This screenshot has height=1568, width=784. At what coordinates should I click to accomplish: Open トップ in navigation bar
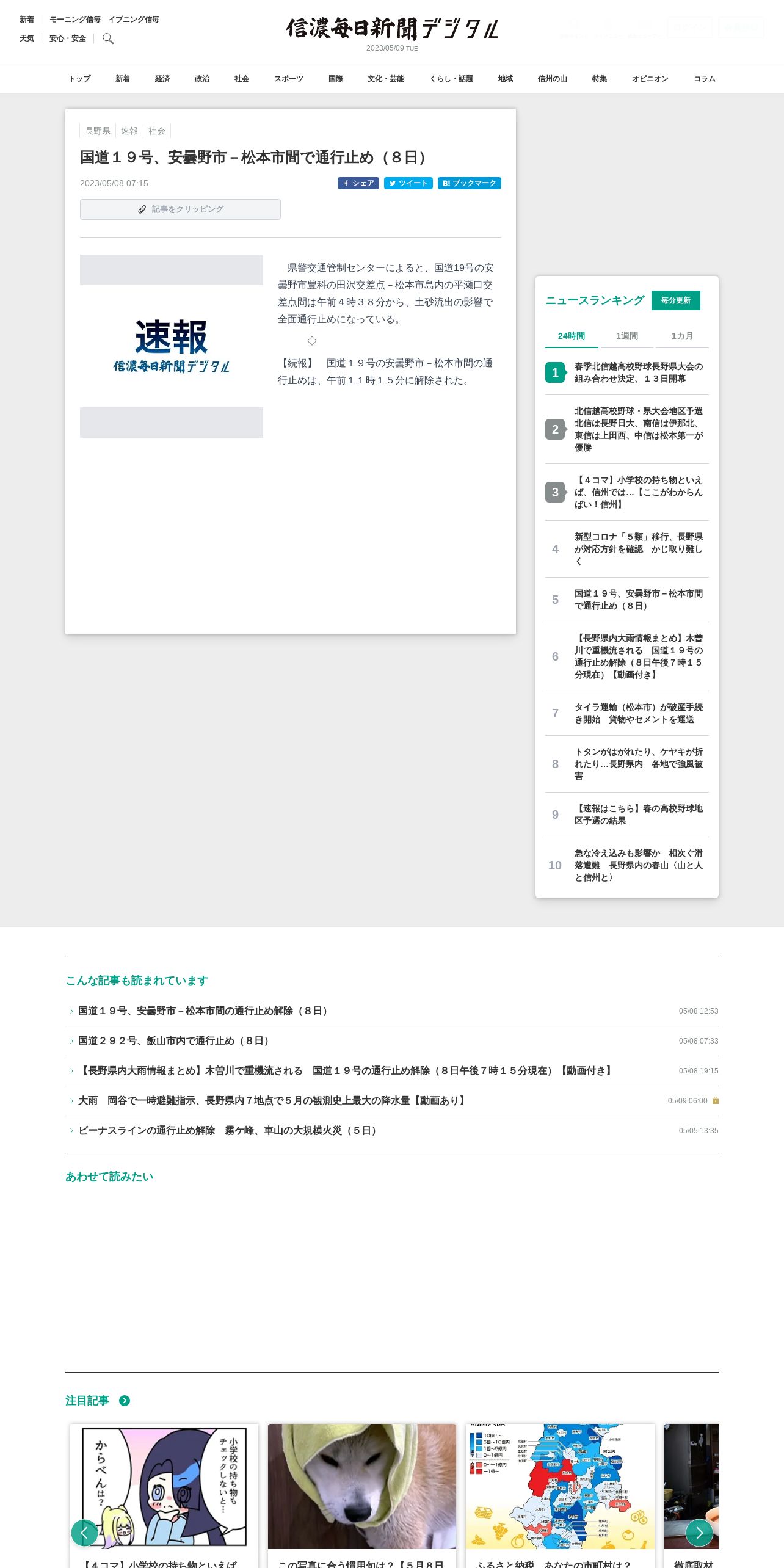(79, 79)
